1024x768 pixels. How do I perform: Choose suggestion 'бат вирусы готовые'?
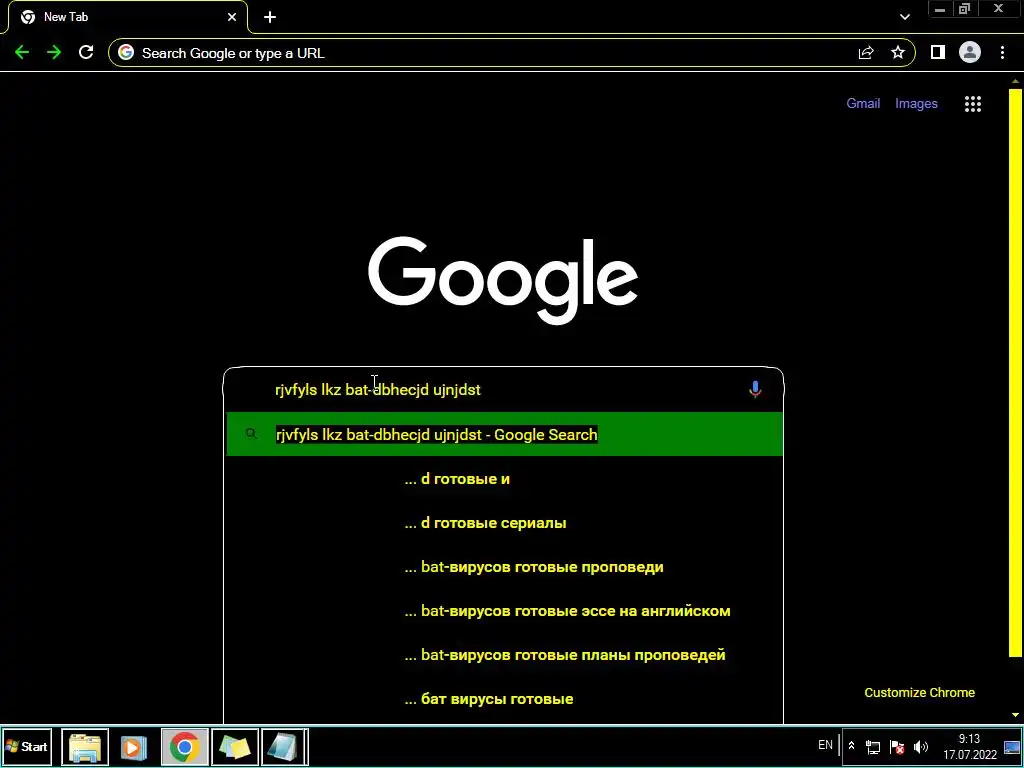[504, 699]
